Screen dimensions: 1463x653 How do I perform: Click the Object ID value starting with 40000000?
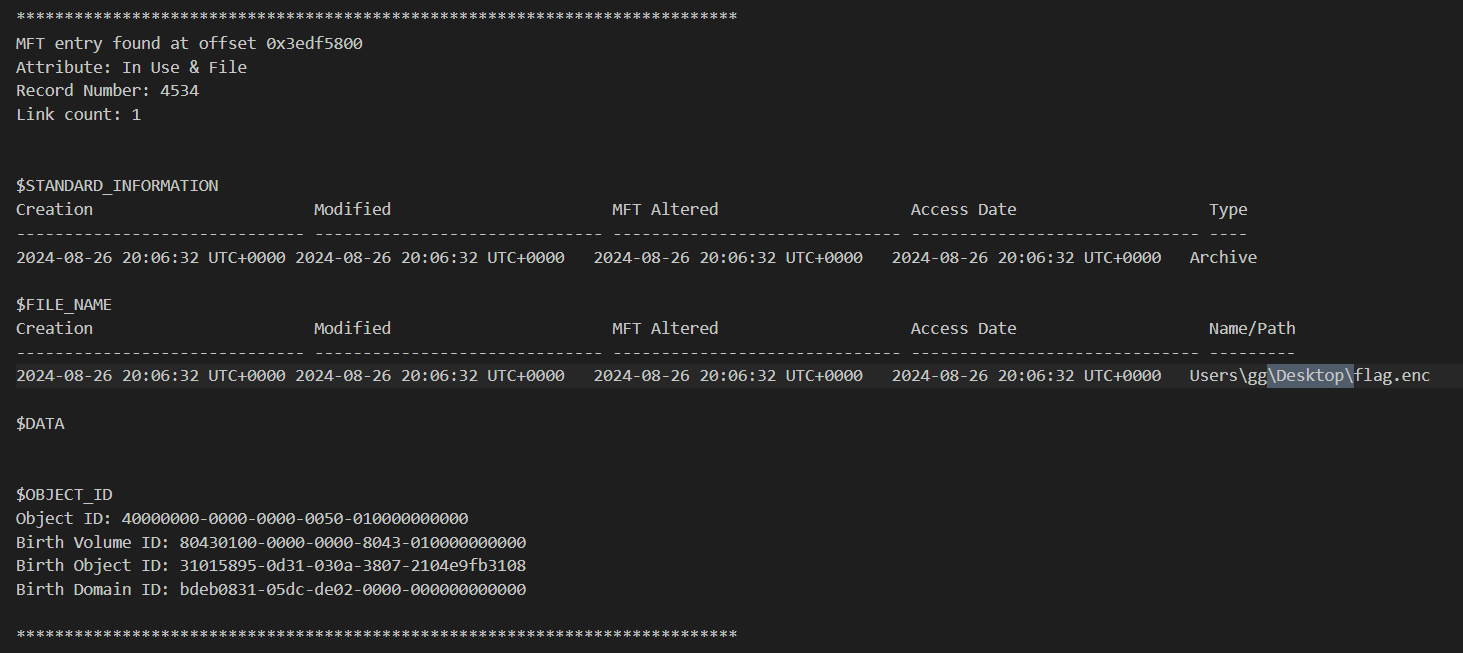click(295, 519)
